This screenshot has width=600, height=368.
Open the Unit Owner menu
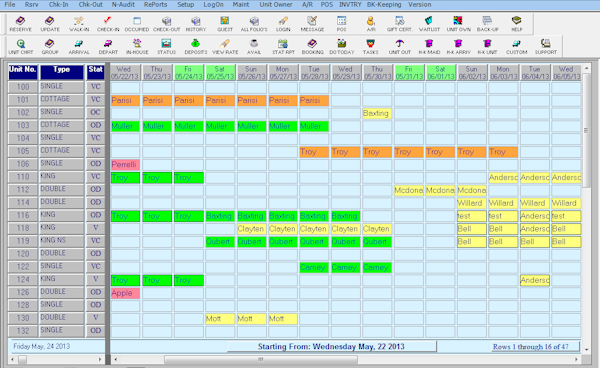pyautogui.click(x=276, y=5)
